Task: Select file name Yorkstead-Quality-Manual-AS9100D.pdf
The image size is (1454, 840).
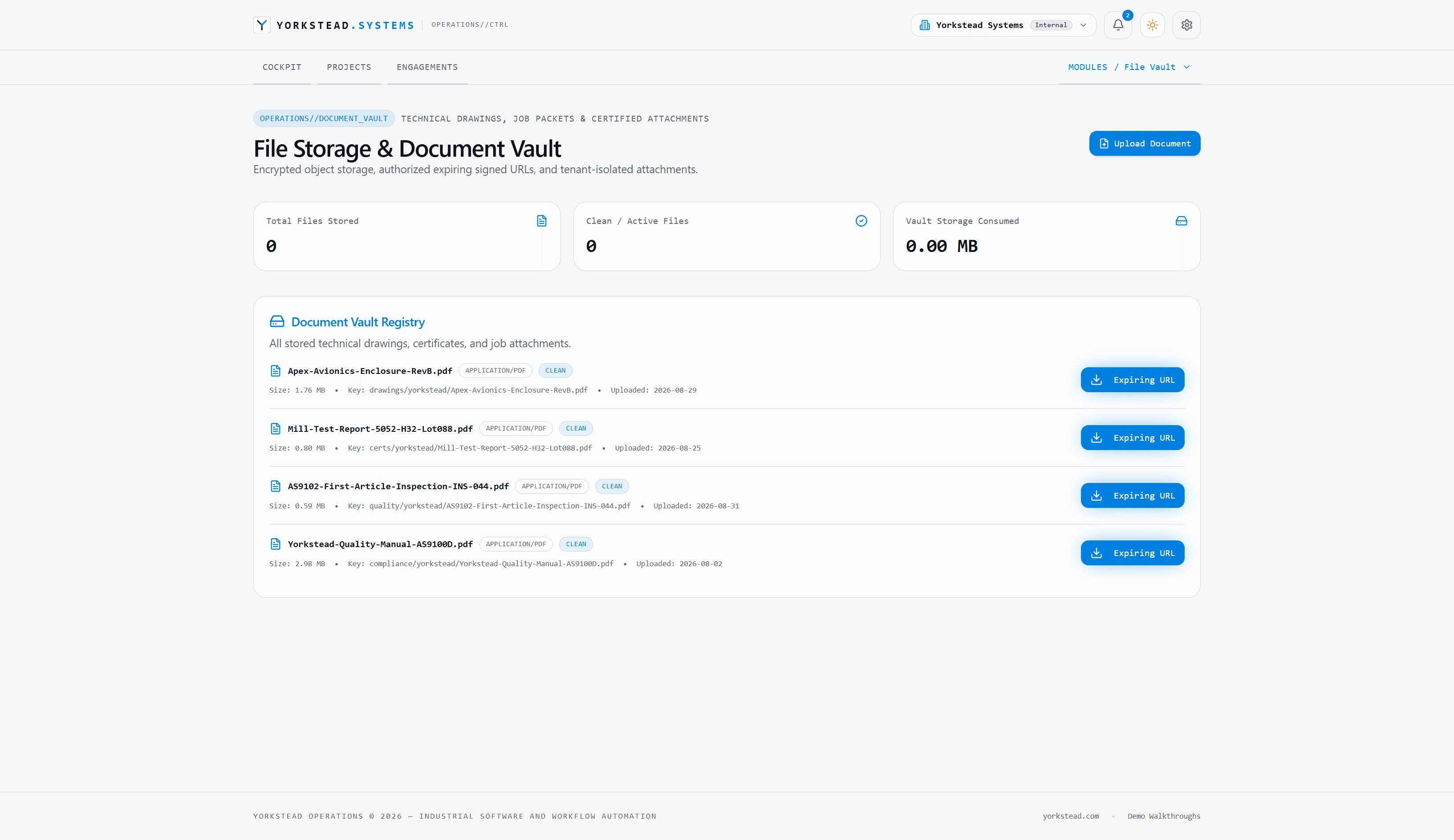Action: click(x=380, y=544)
